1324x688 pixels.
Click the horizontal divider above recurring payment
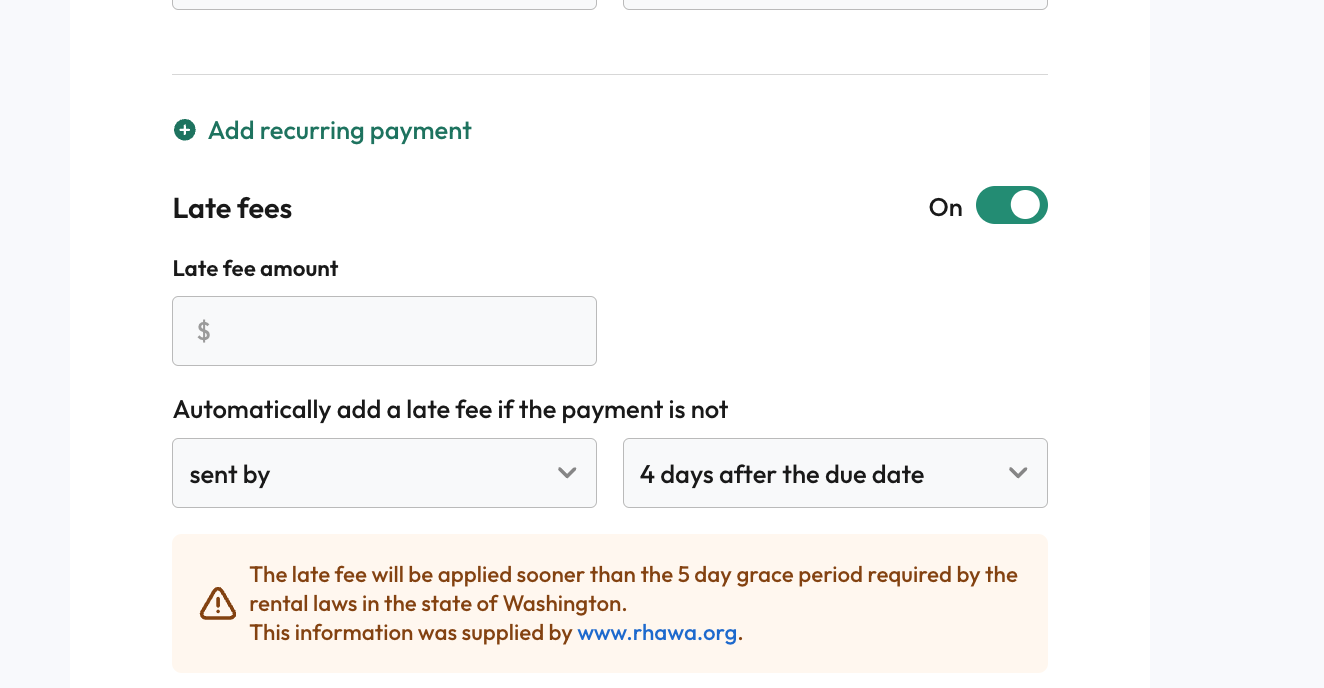point(610,74)
